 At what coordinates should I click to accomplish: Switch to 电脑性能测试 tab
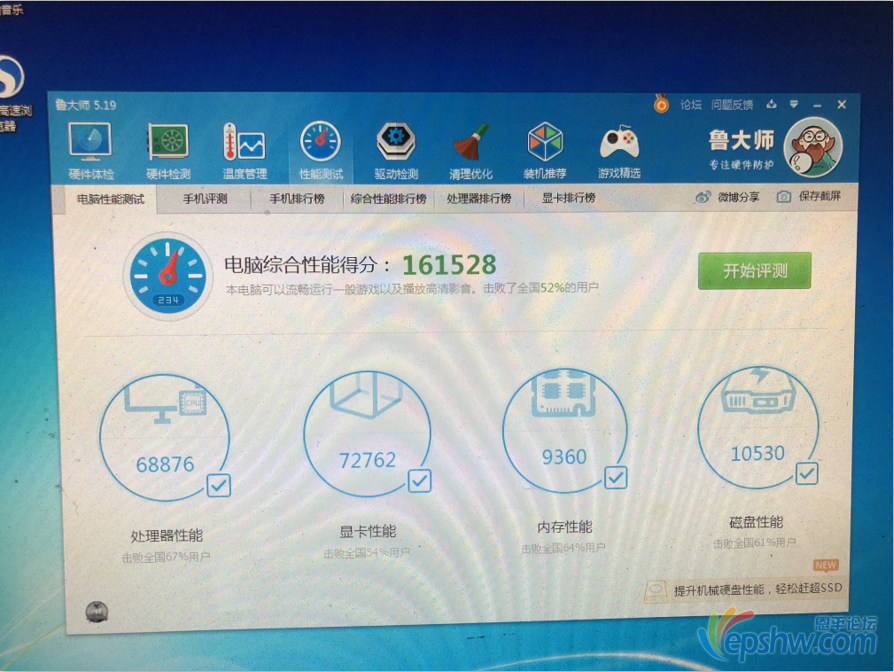(x=111, y=199)
